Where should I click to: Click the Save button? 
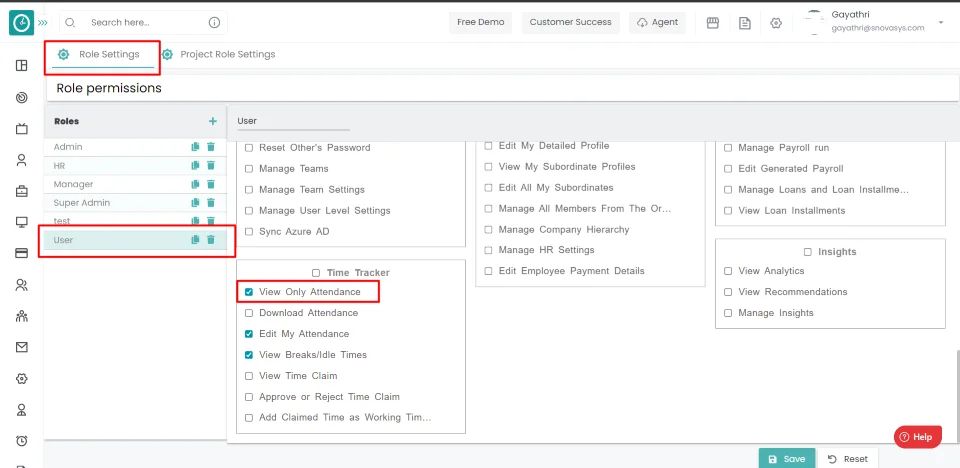pyautogui.click(x=786, y=458)
